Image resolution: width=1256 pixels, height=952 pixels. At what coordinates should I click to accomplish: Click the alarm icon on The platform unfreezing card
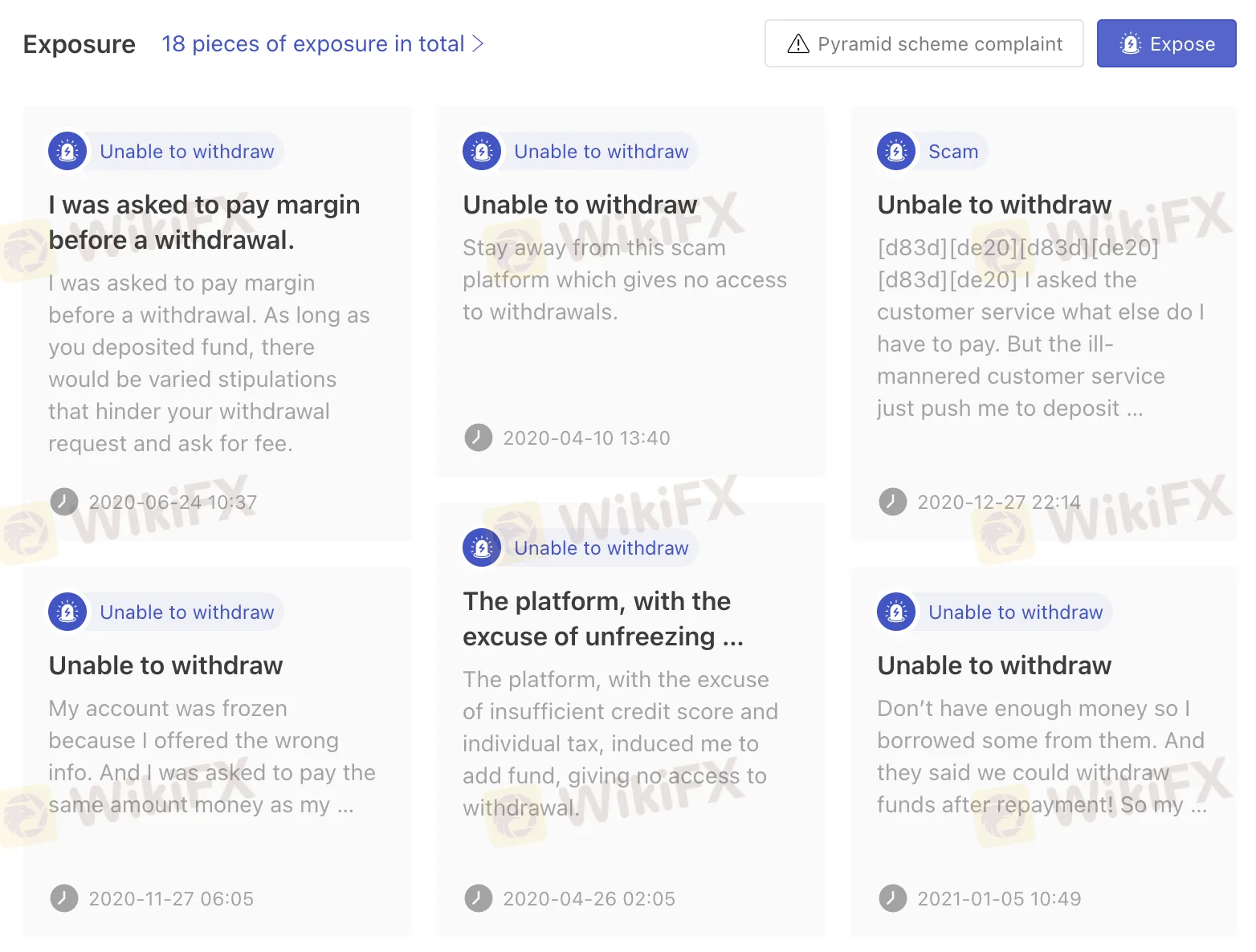481,547
